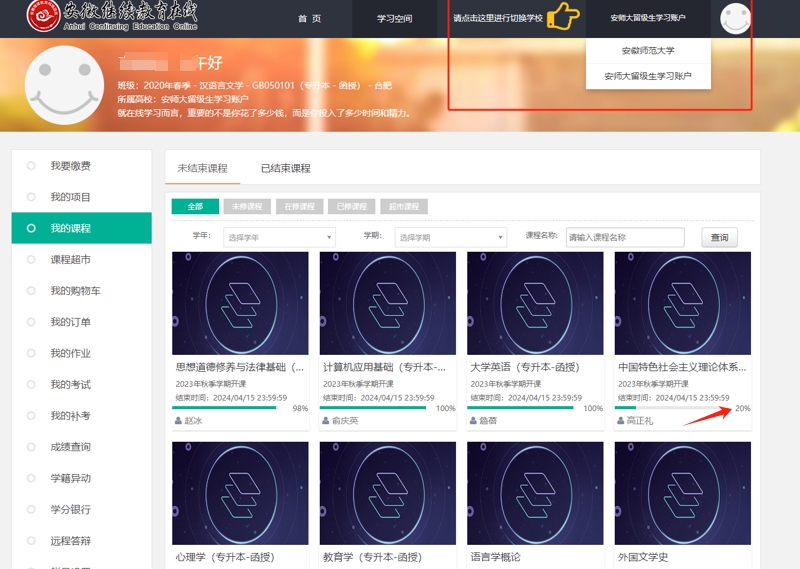
Task: Select the 我的项目 sidebar radio circle
Action: pyautogui.click(x=31, y=197)
